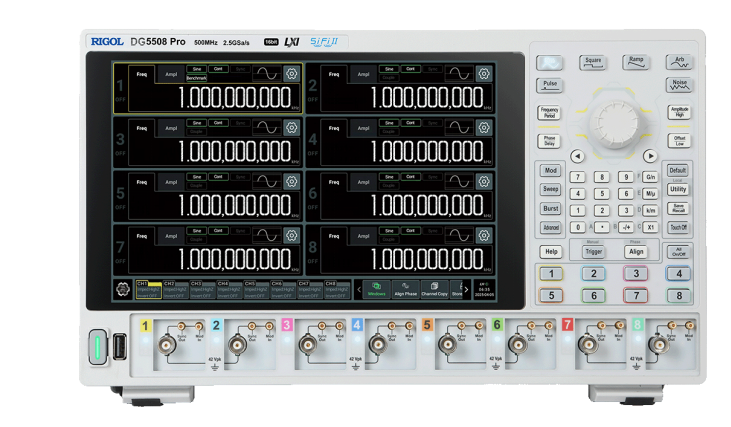Open channel 2 Sine waveform selector
This screenshot has width=731, height=427.
coord(389,69)
